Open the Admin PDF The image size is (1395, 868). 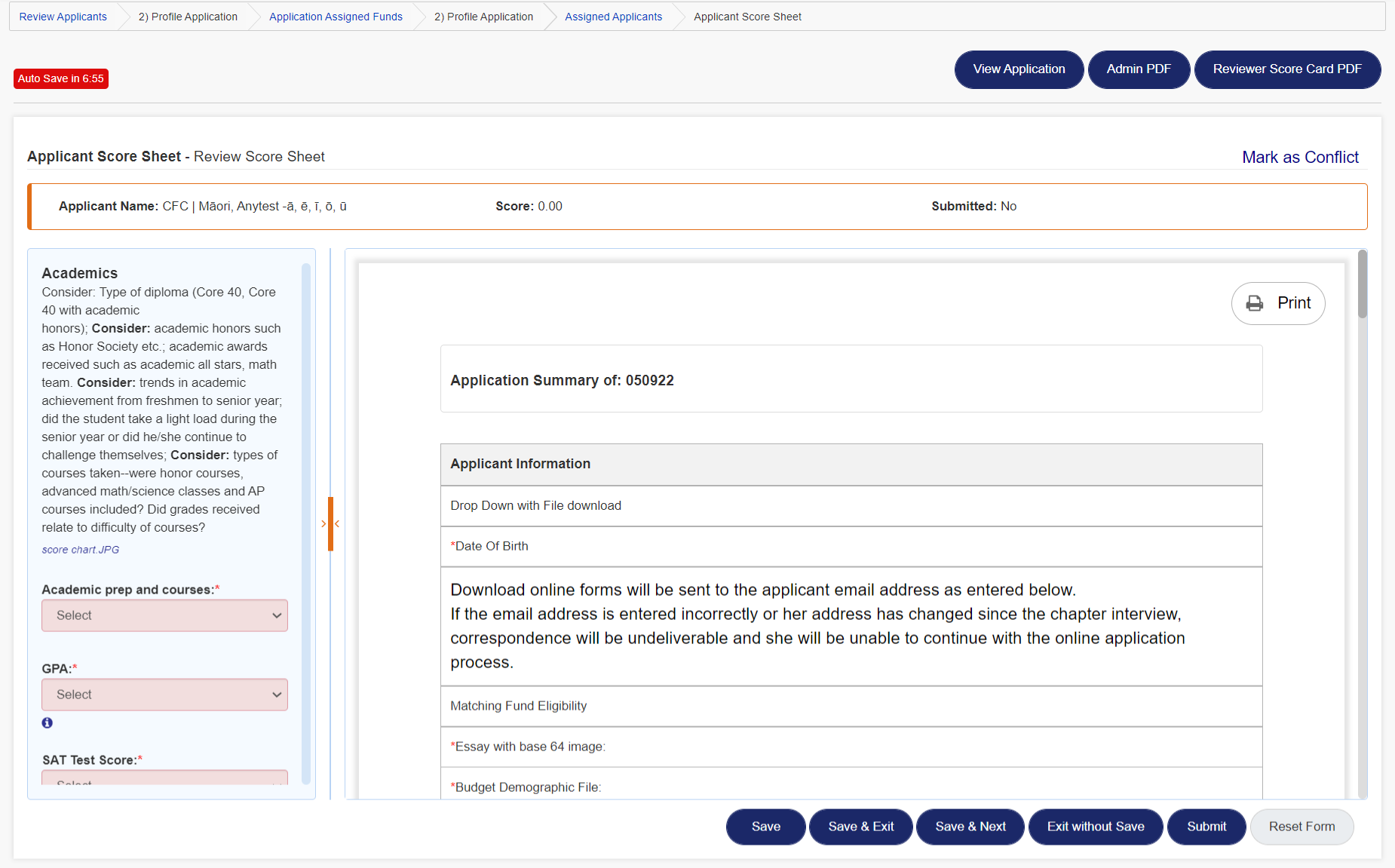click(x=1139, y=69)
